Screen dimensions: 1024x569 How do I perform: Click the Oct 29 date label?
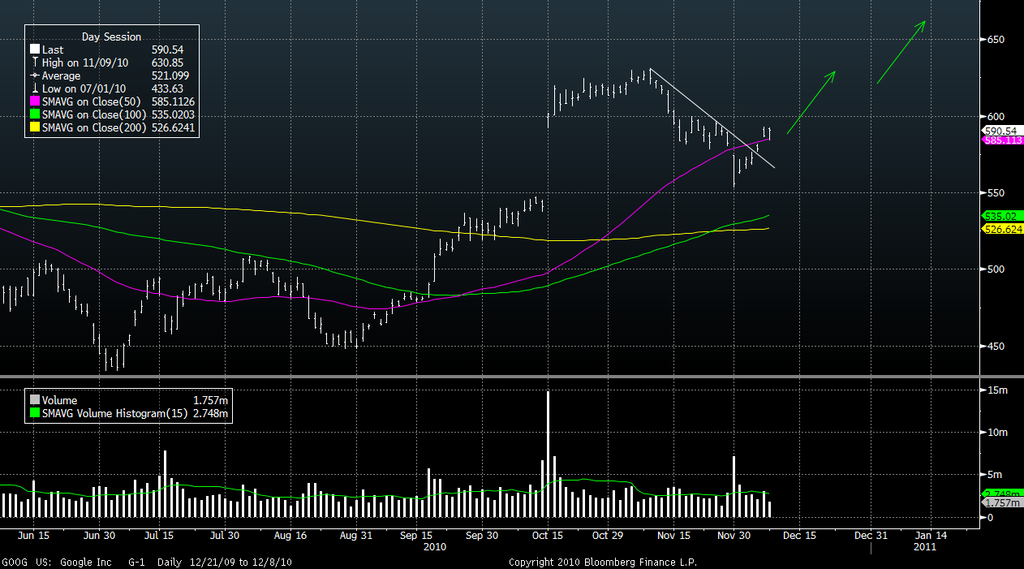pyautogui.click(x=607, y=535)
